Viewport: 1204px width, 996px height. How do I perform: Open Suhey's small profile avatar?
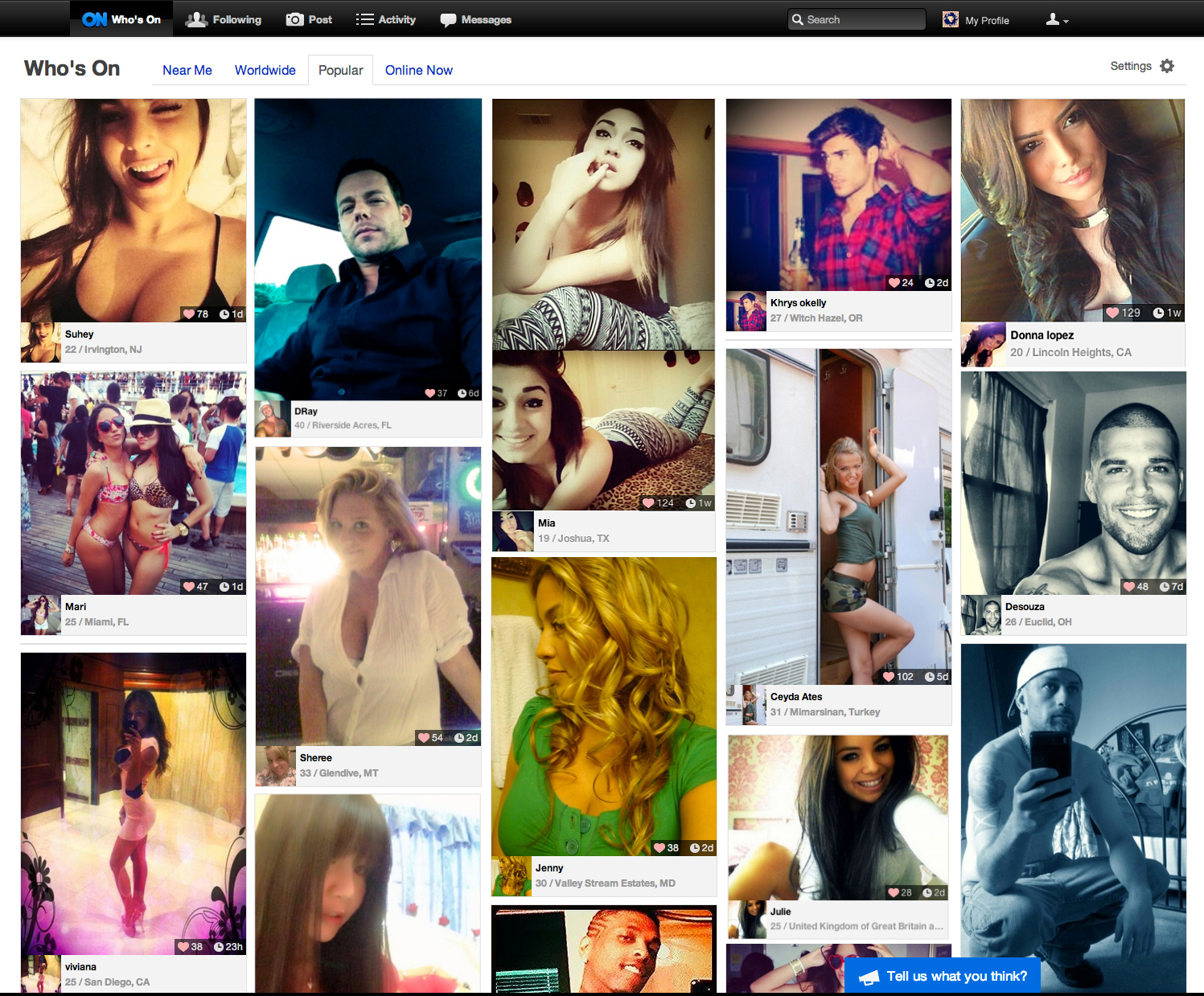41,342
